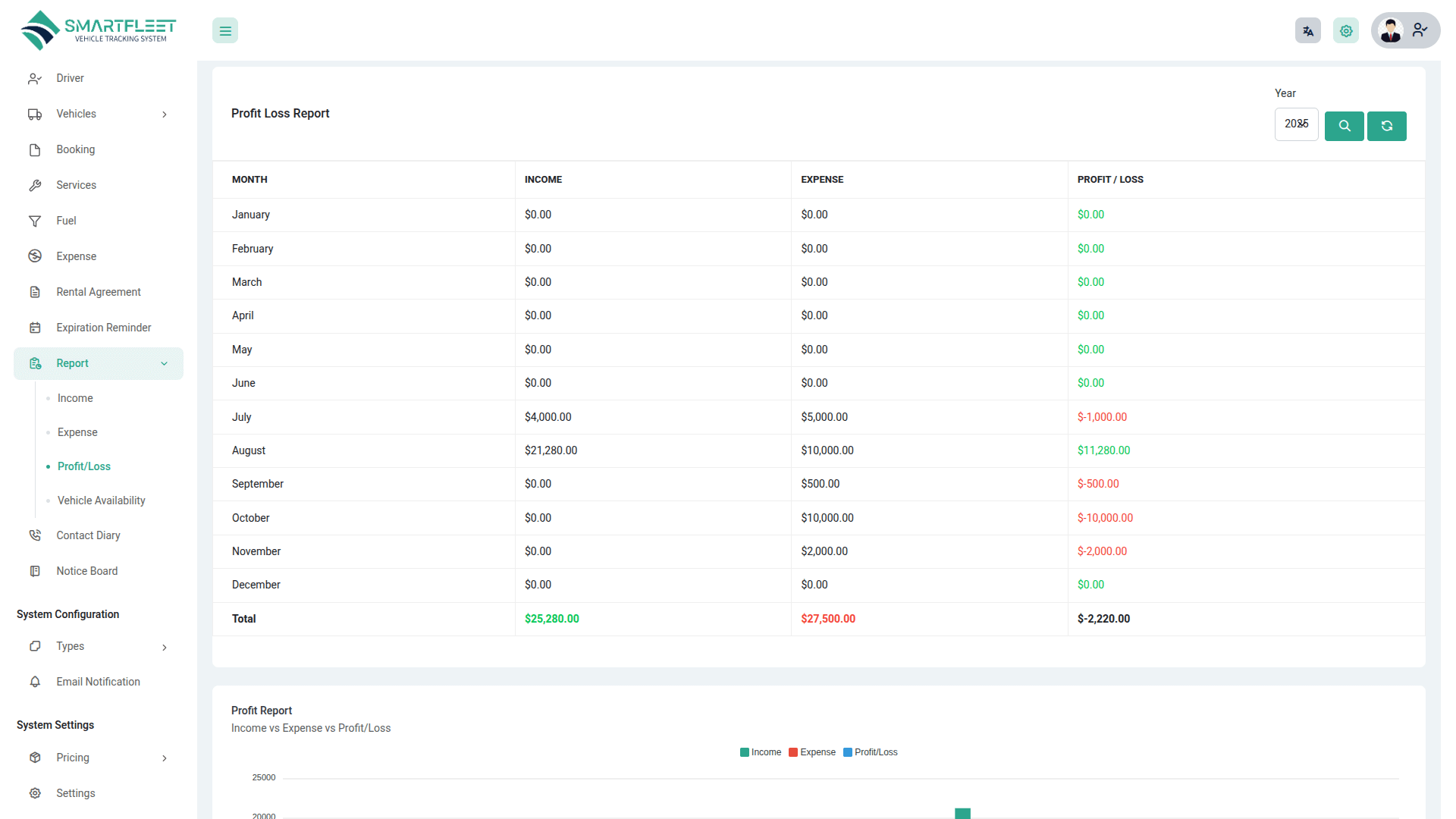This screenshot has width=1456, height=819.
Task: Click the Year input field
Action: 1295,124
